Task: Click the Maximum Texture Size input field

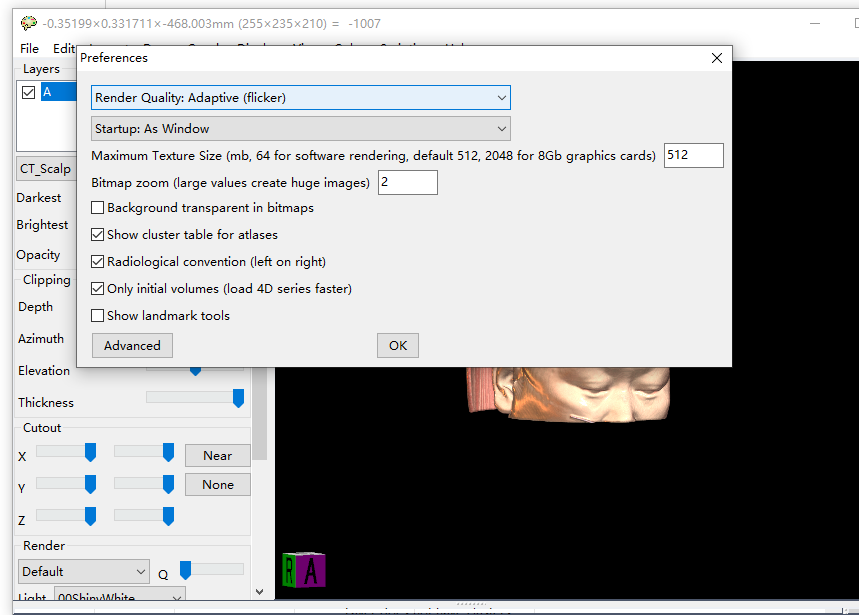Action: 693,156
